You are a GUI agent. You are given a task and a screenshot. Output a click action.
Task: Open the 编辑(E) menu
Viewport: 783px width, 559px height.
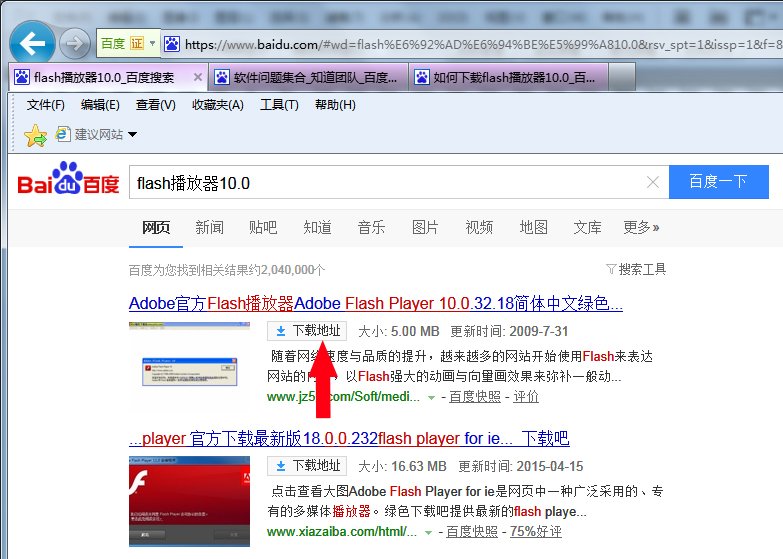(x=100, y=105)
